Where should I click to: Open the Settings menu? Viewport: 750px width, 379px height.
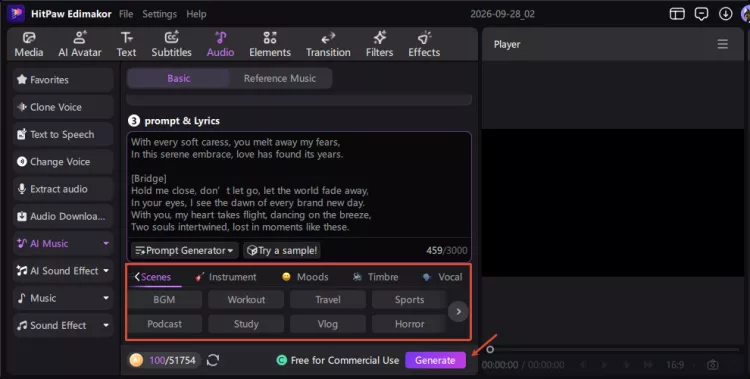(x=159, y=14)
